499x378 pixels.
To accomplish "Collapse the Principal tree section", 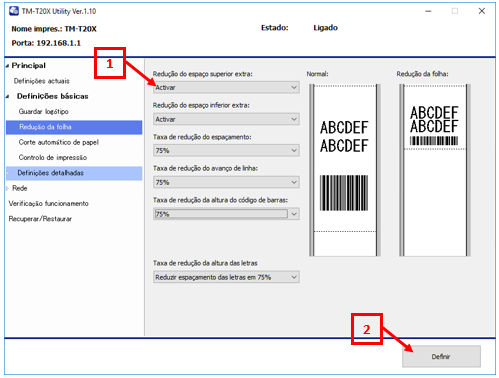I will coord(7,66).
